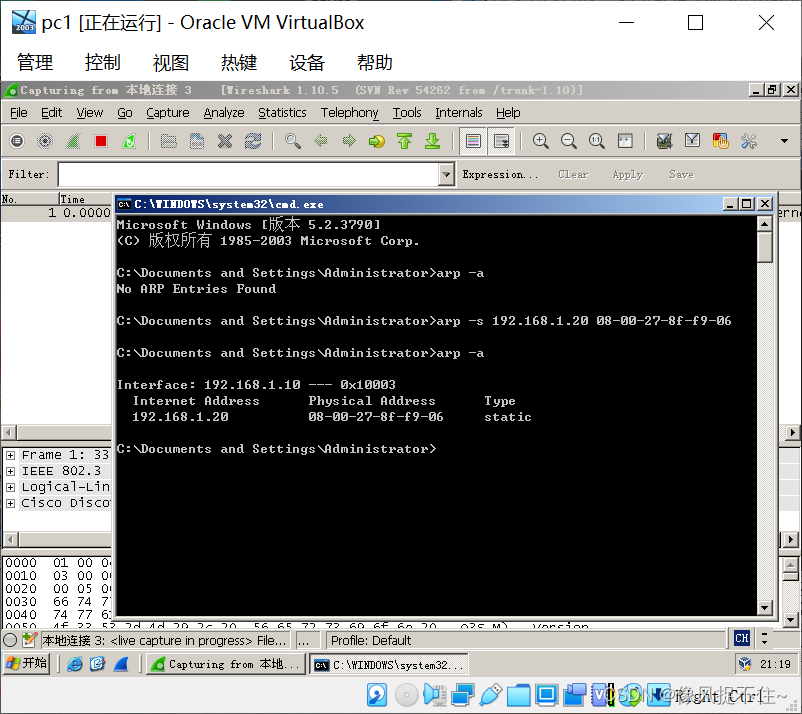Click VirtualBox shared folders status icon
This screenshot has width=802, height=714.
pyautogui.click(x=518, y=695)
